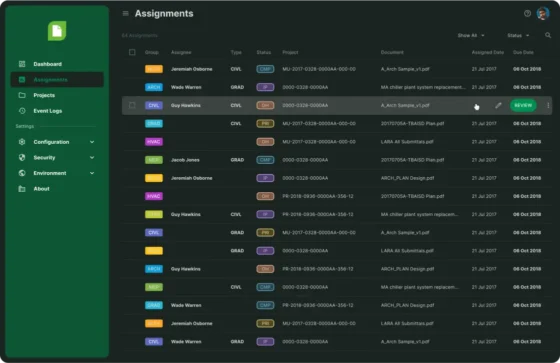Viewport: 560px width, 363px height.
Task: Click the green Review button
Action: pyautogui.click(x=523, y=105)
